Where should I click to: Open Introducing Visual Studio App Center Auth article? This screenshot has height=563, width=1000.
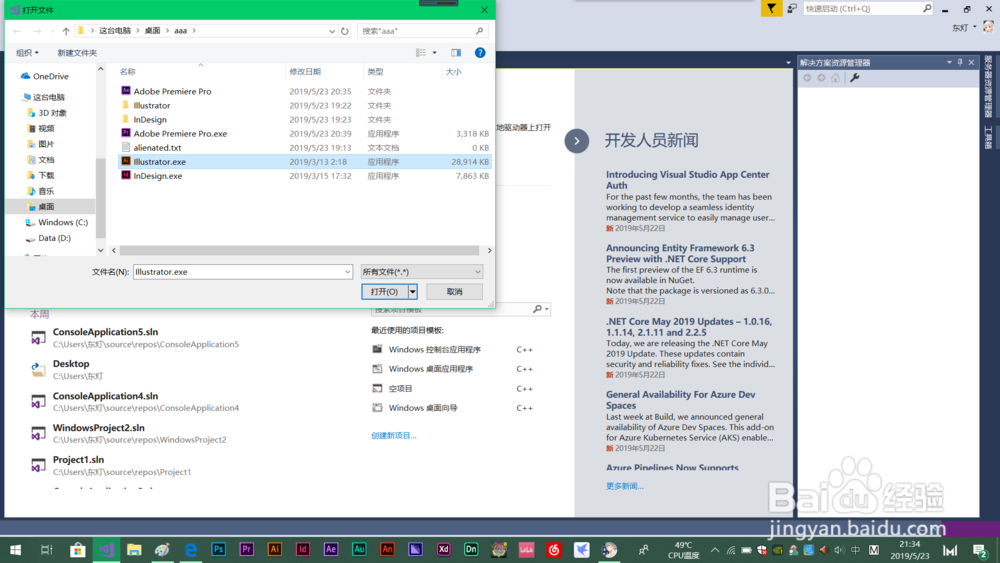click(688, 180)
